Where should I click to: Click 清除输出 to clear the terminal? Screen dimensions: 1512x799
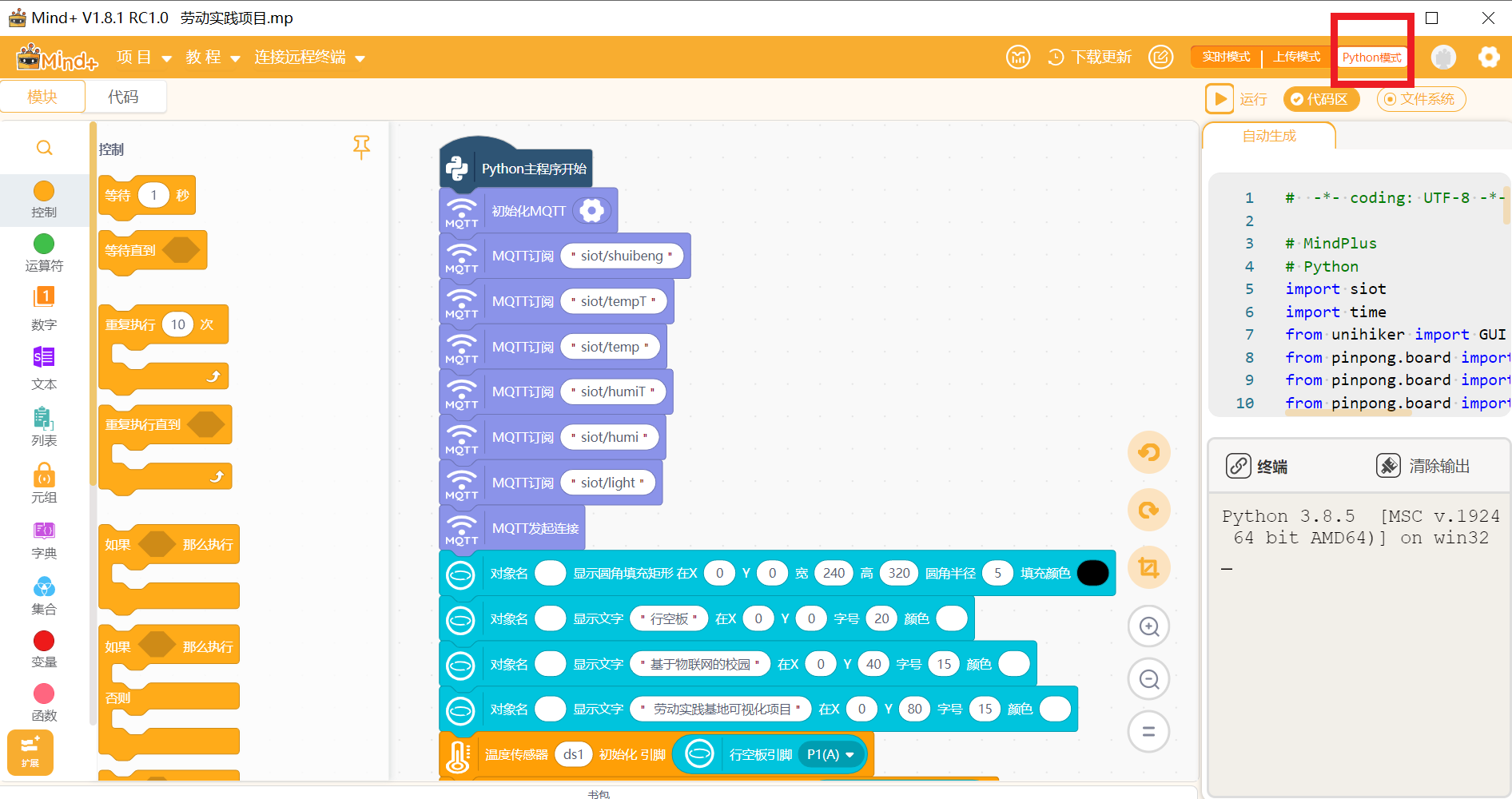coord(1423,466)
